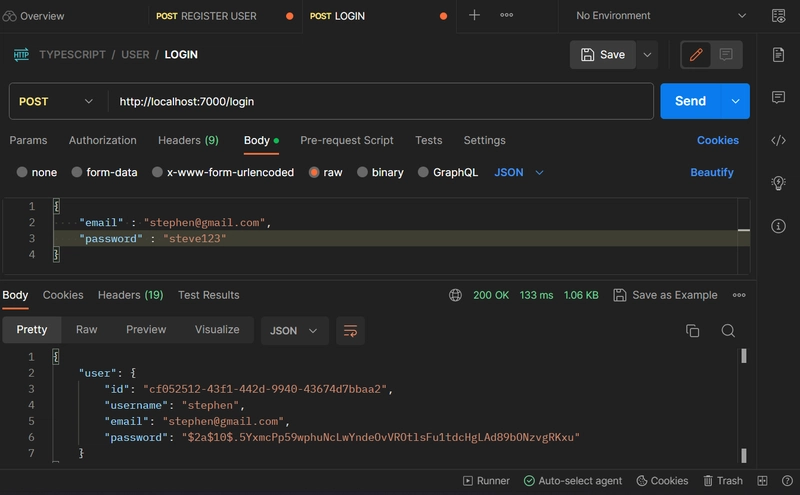Open comments icon in right sidebar

pos(779,97)
